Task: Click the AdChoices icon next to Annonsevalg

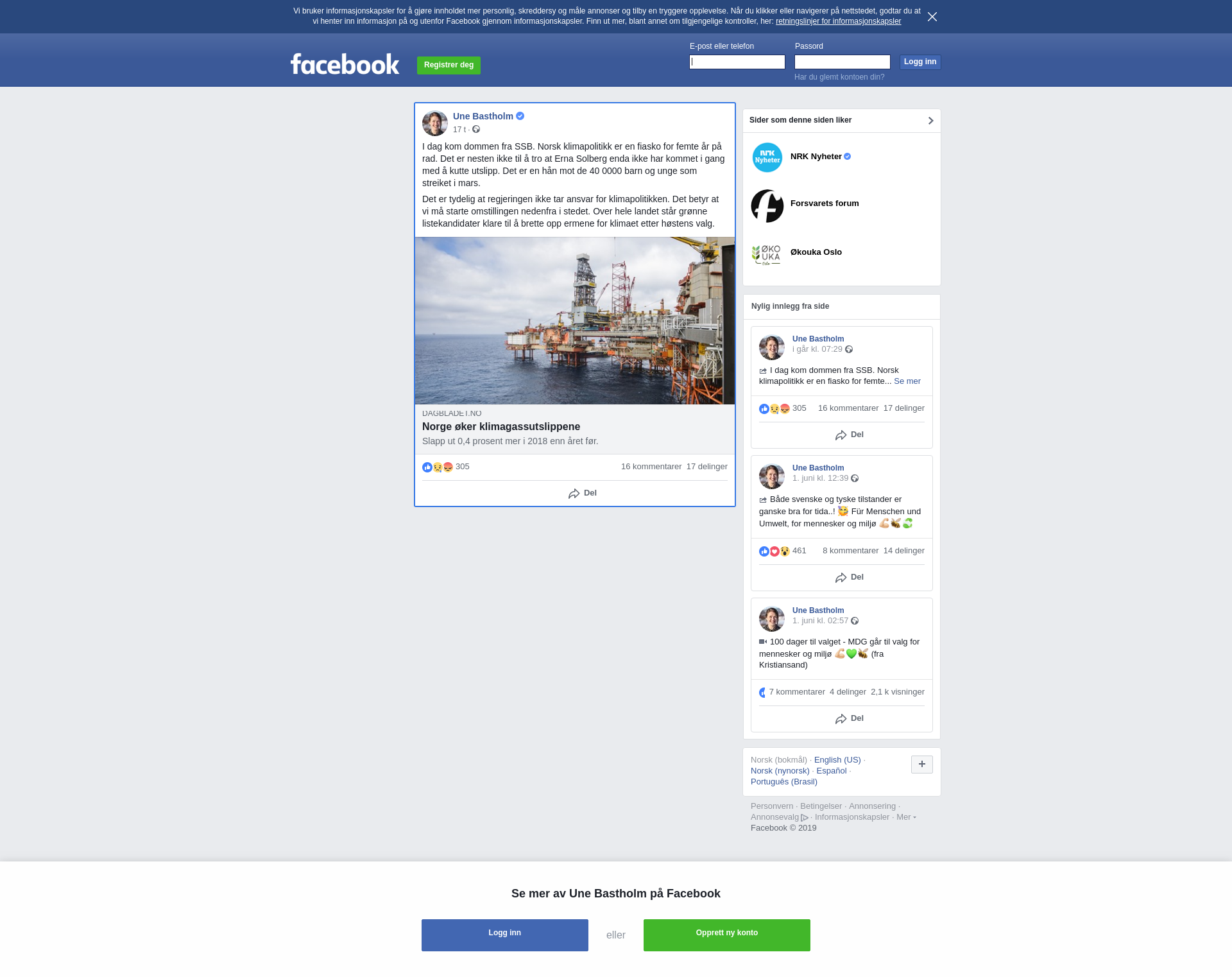Action: tap(805, 818)
